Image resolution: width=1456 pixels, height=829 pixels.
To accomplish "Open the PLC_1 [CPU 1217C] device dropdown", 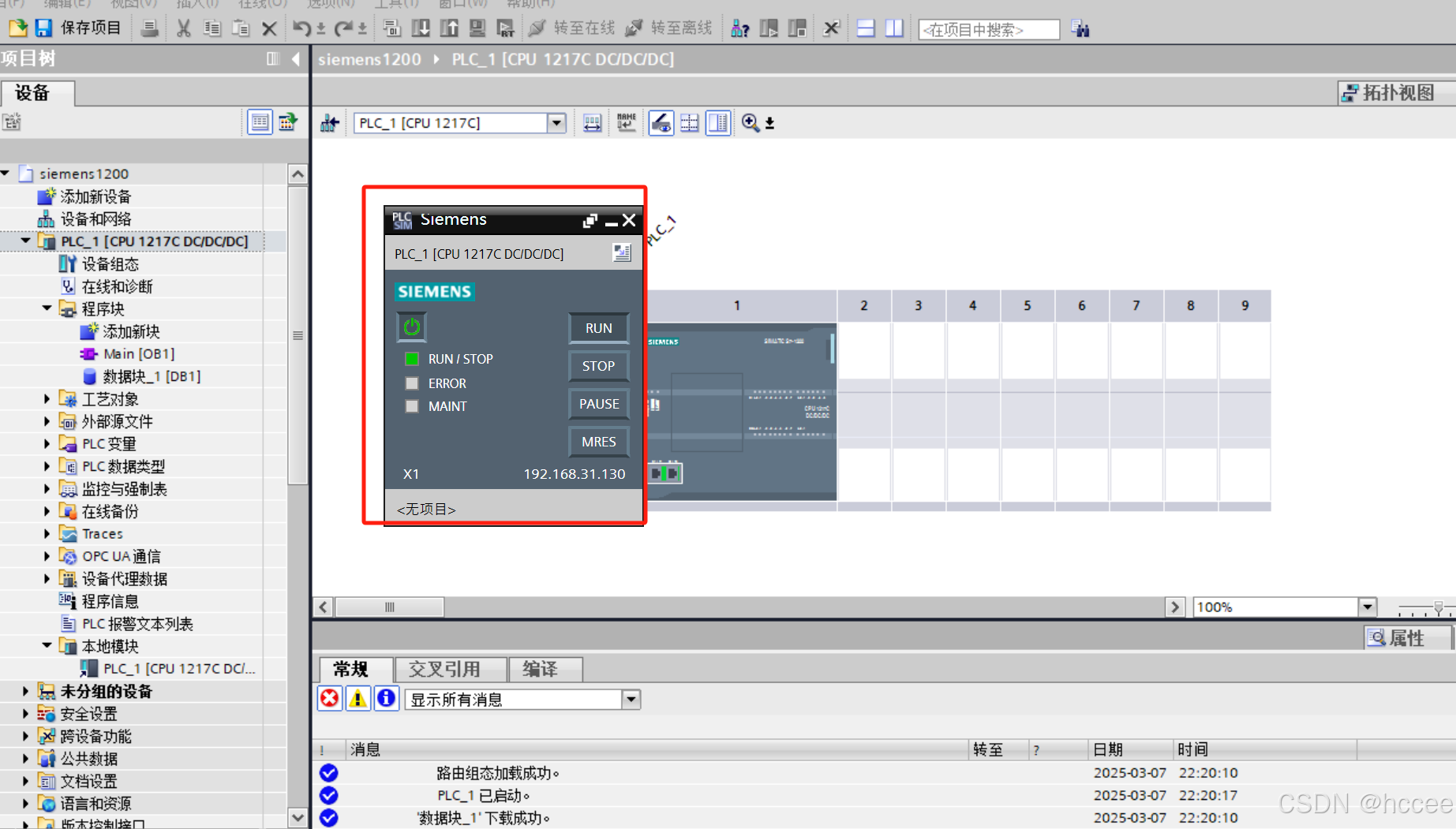I will click(x=557, y=123).
